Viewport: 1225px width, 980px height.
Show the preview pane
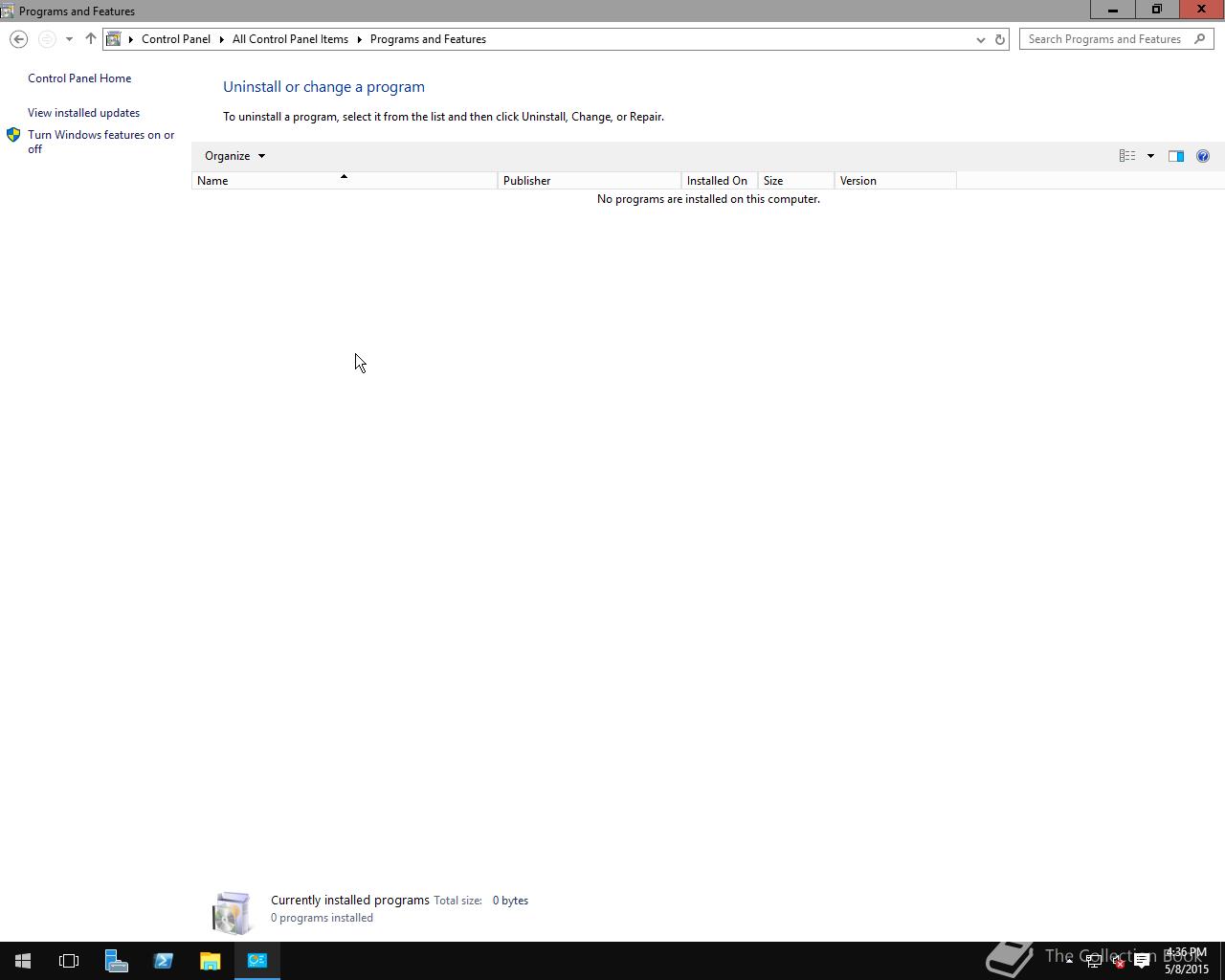1176,156
